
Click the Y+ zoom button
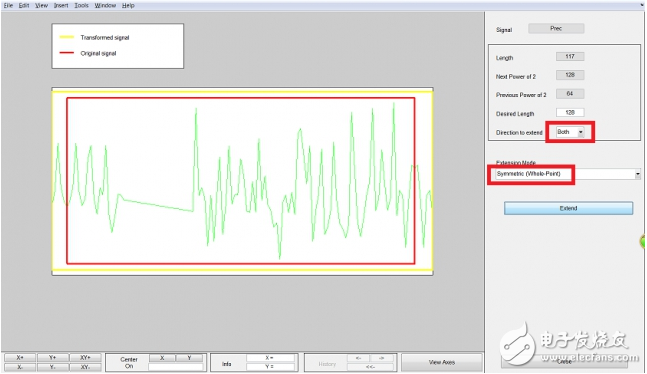(x=52, y=357)
